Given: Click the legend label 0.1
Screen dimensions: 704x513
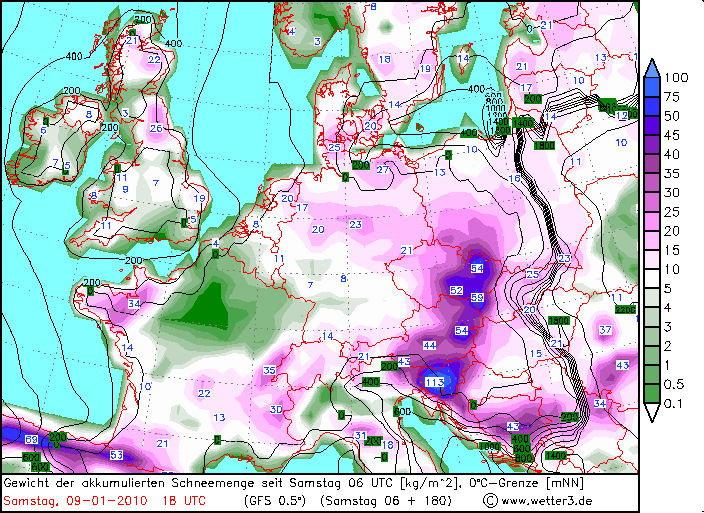Looking at the screenshot, I should coord(673,403).
